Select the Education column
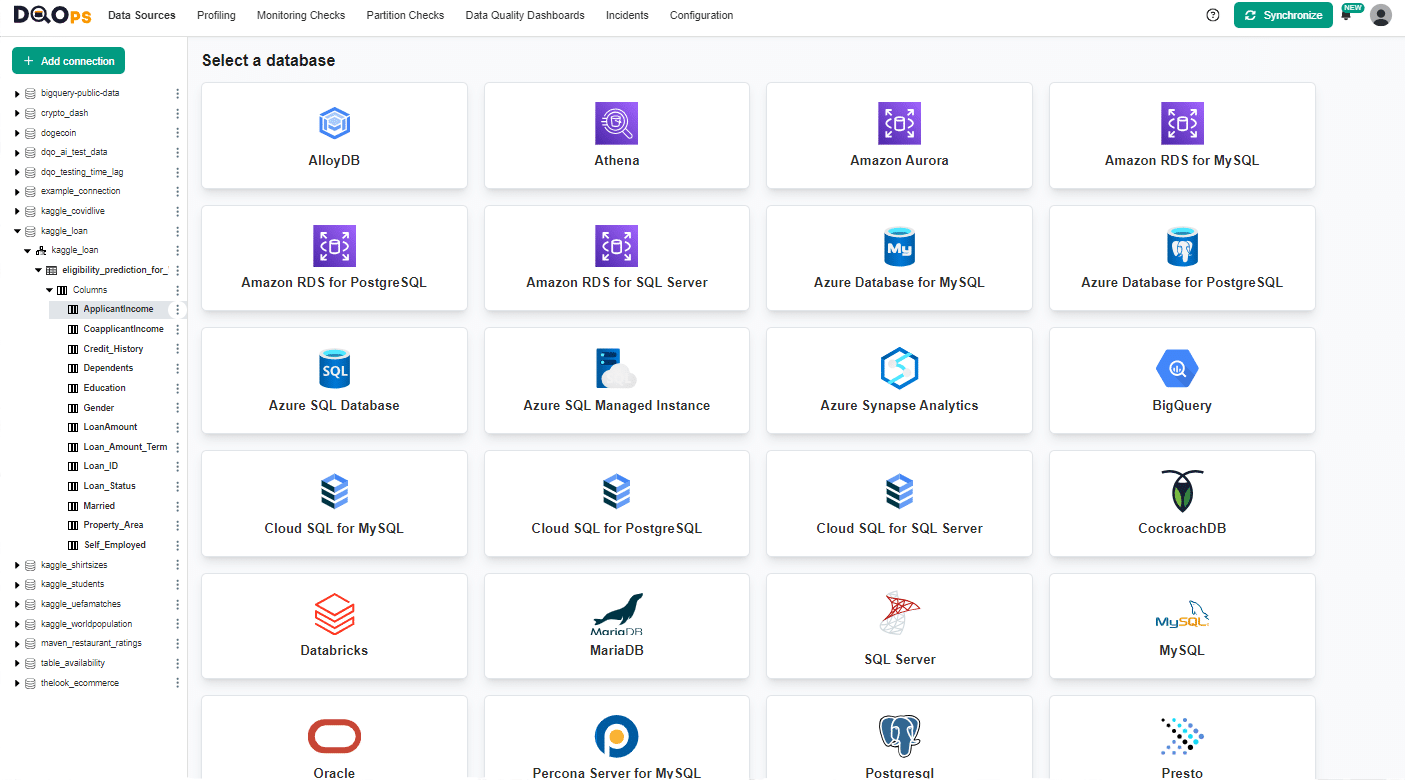Image resolution: width=1405 pixels, height=780 pixels. tap(105, 388)
